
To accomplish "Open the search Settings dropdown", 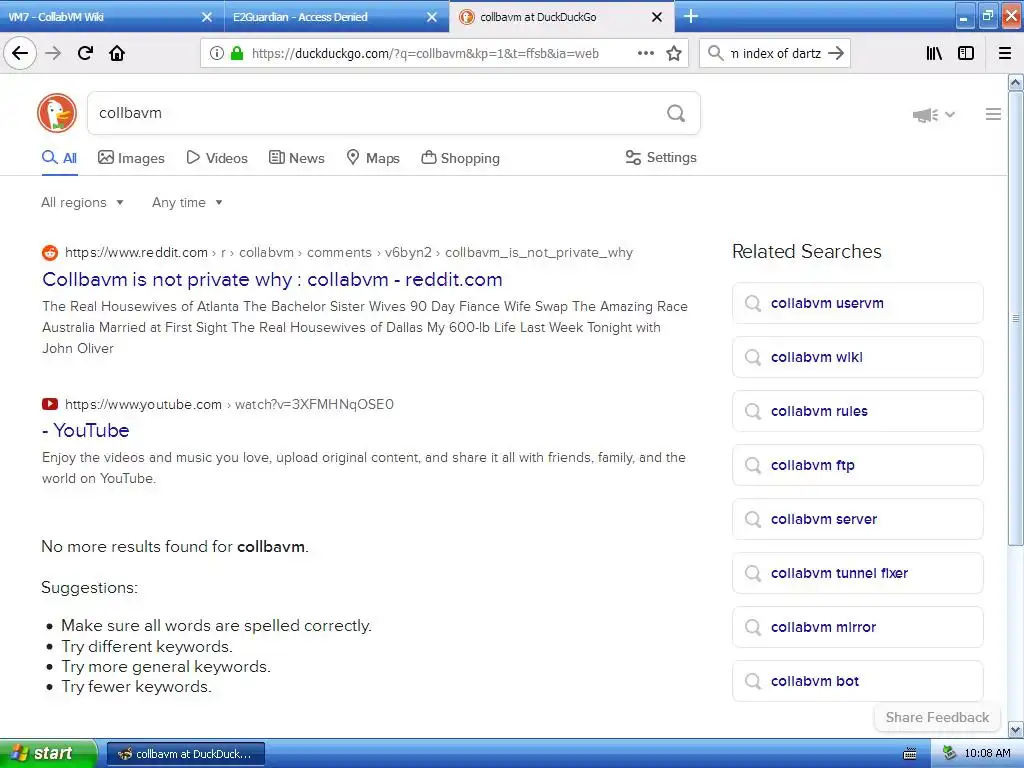I will [661, 157].
